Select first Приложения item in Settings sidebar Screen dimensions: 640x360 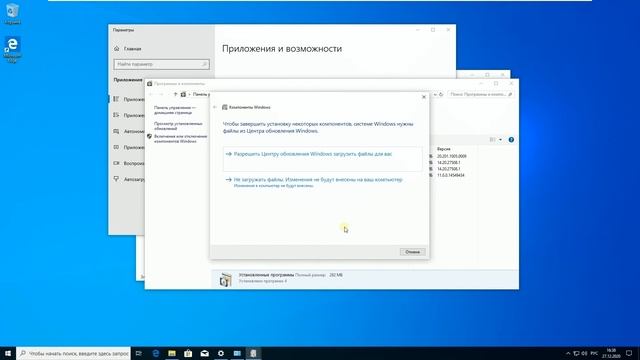tap(129, 99)
